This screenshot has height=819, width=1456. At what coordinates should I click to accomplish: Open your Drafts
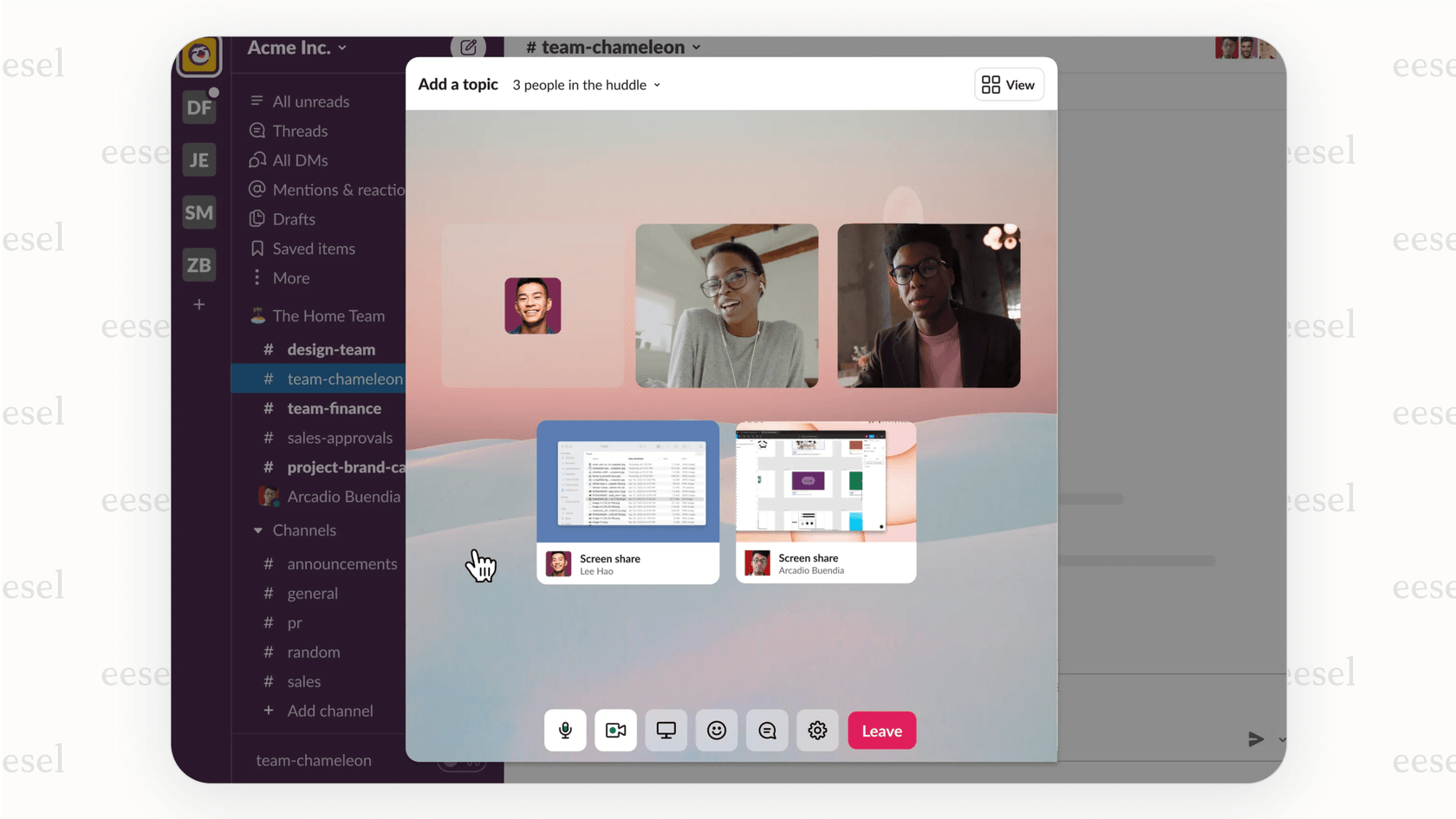coord(295,218)
